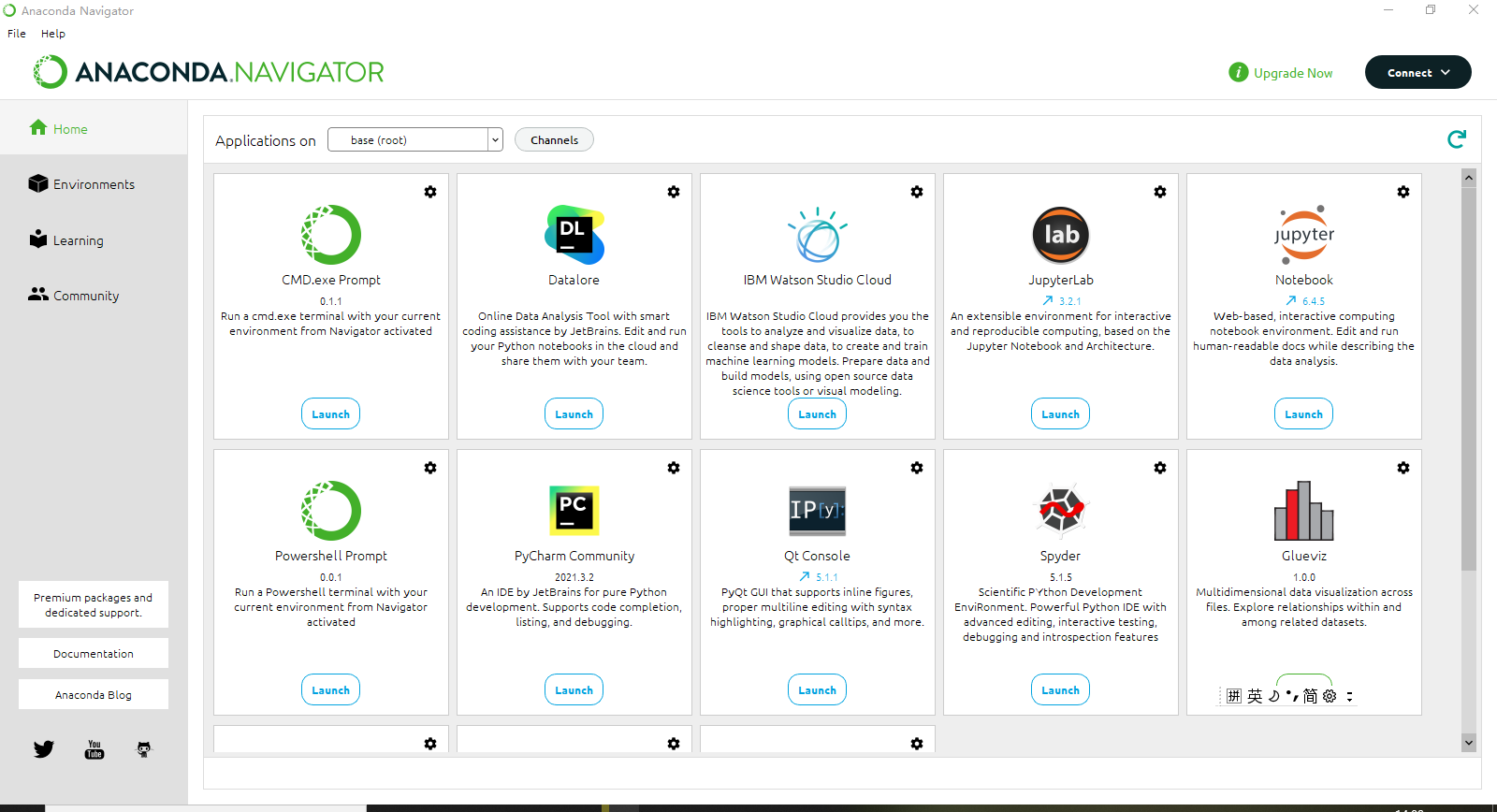1497x812 pixels.
Task: Click the Powershell Prompt application logo
Action: click(331, 511)
